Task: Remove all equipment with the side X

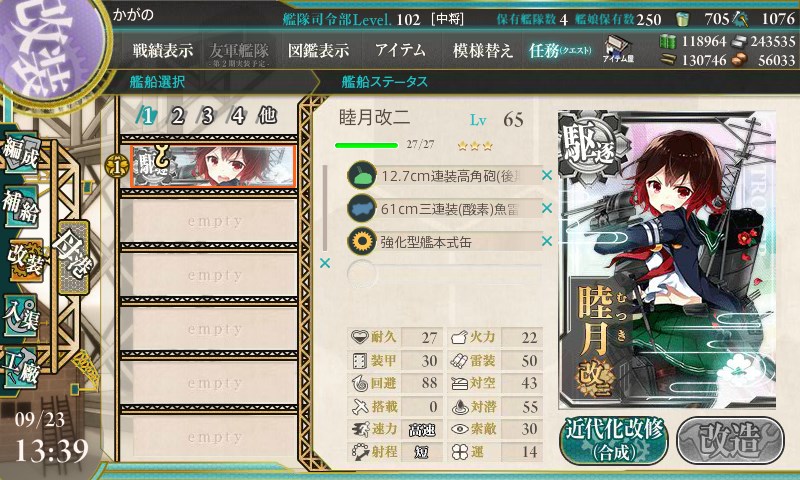Action: click(324, 263)
